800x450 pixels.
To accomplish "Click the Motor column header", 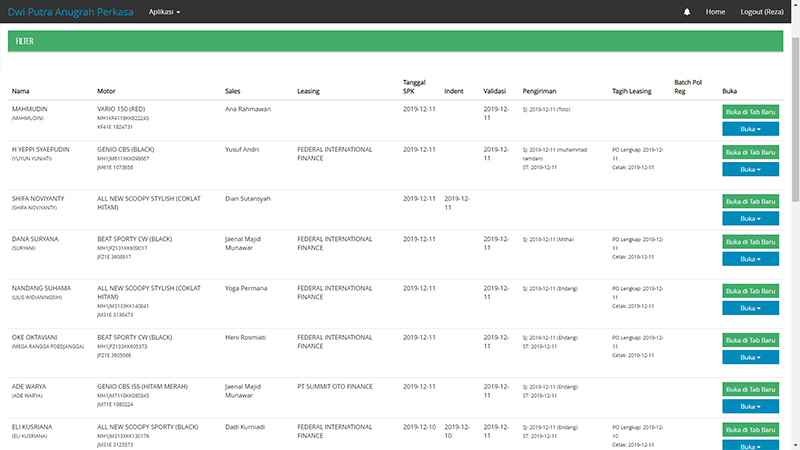I will point(106,91).
